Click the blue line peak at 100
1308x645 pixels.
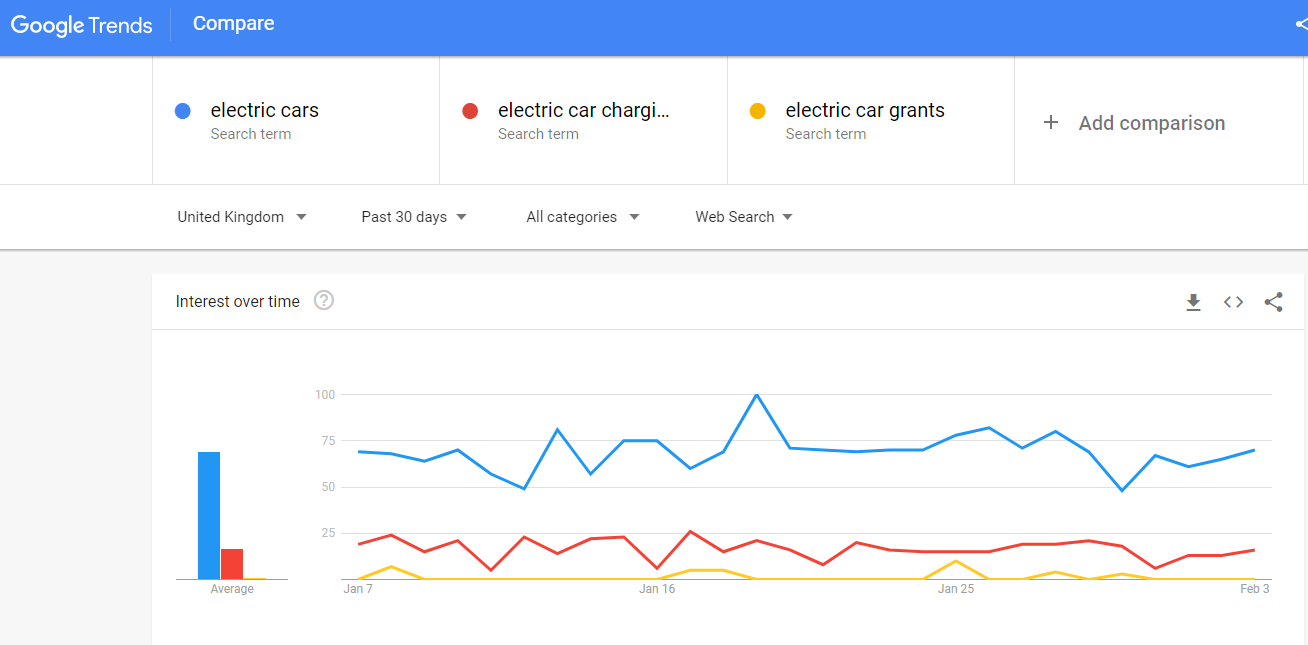(x=756, y=395)
